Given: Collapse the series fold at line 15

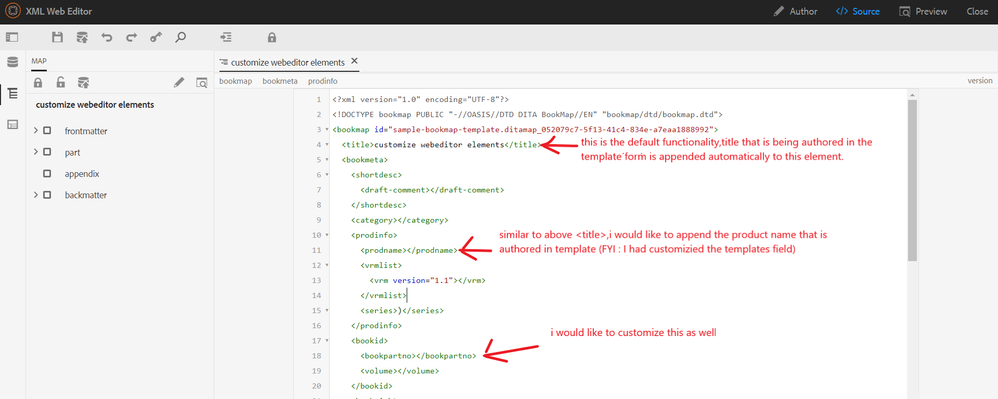Looking at the screenshot, I should [327, 311].
